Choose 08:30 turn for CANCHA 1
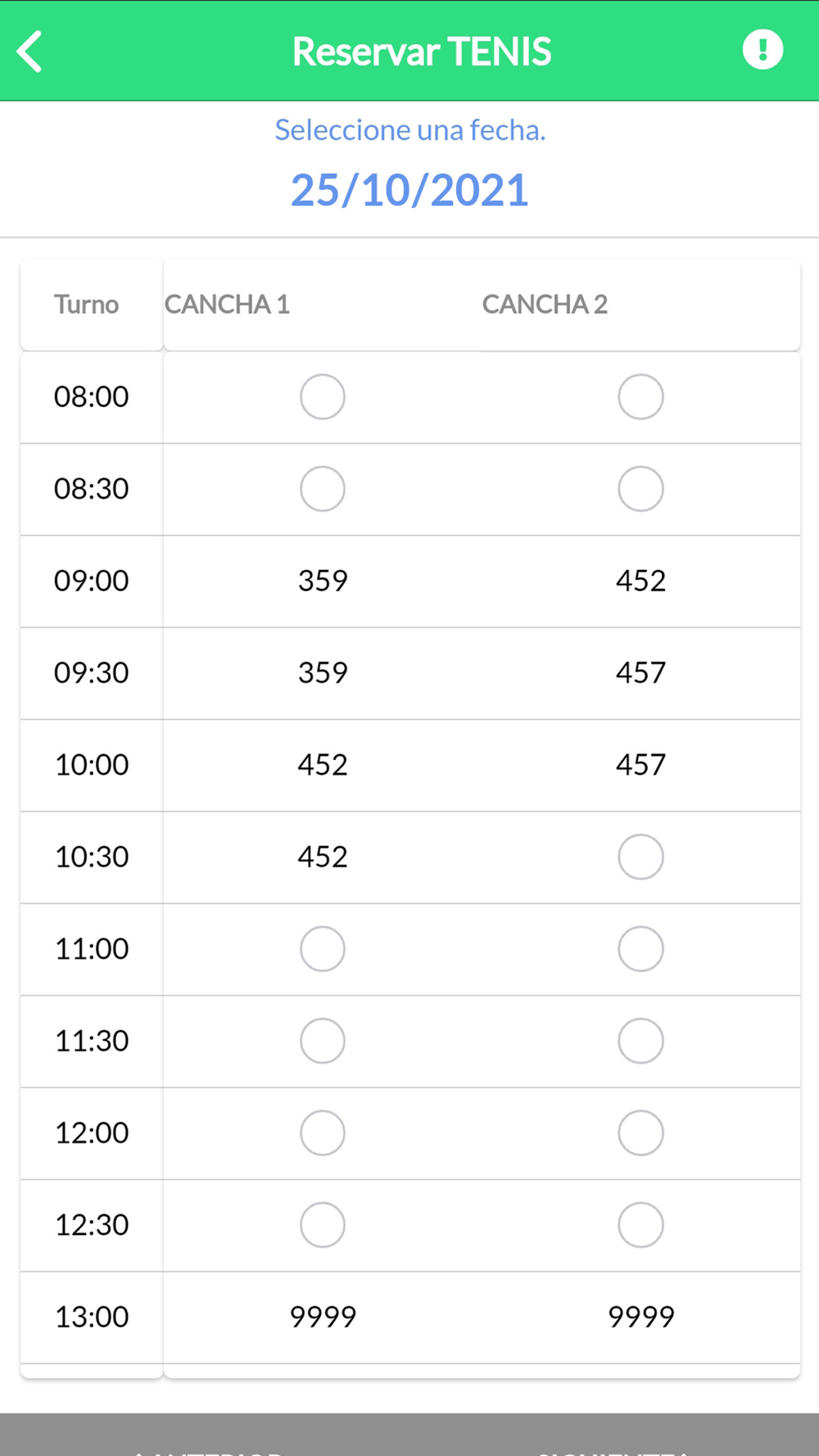 (x=323, y=489)
